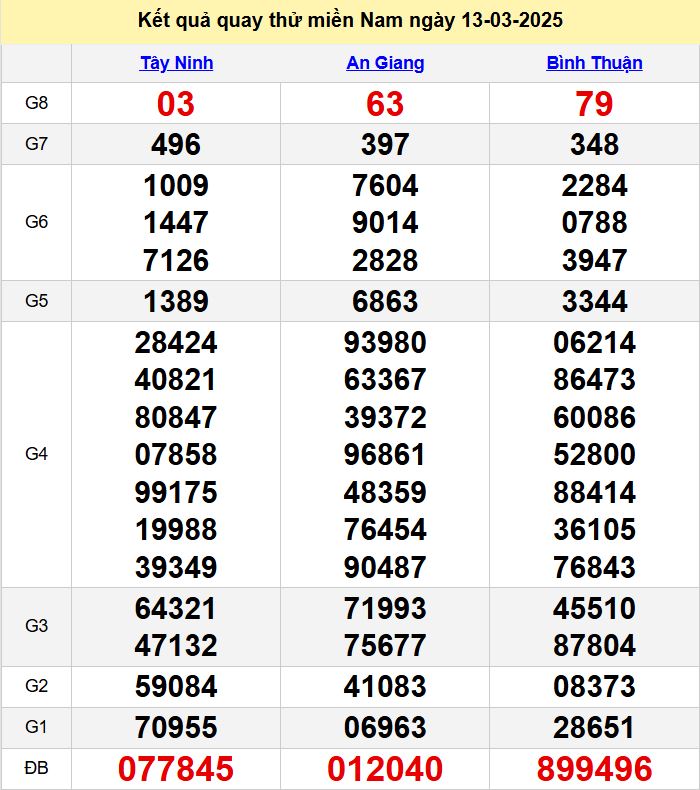Click the red ĐB number 012040
Screen dimensions: 700x790
coord(385,769)
